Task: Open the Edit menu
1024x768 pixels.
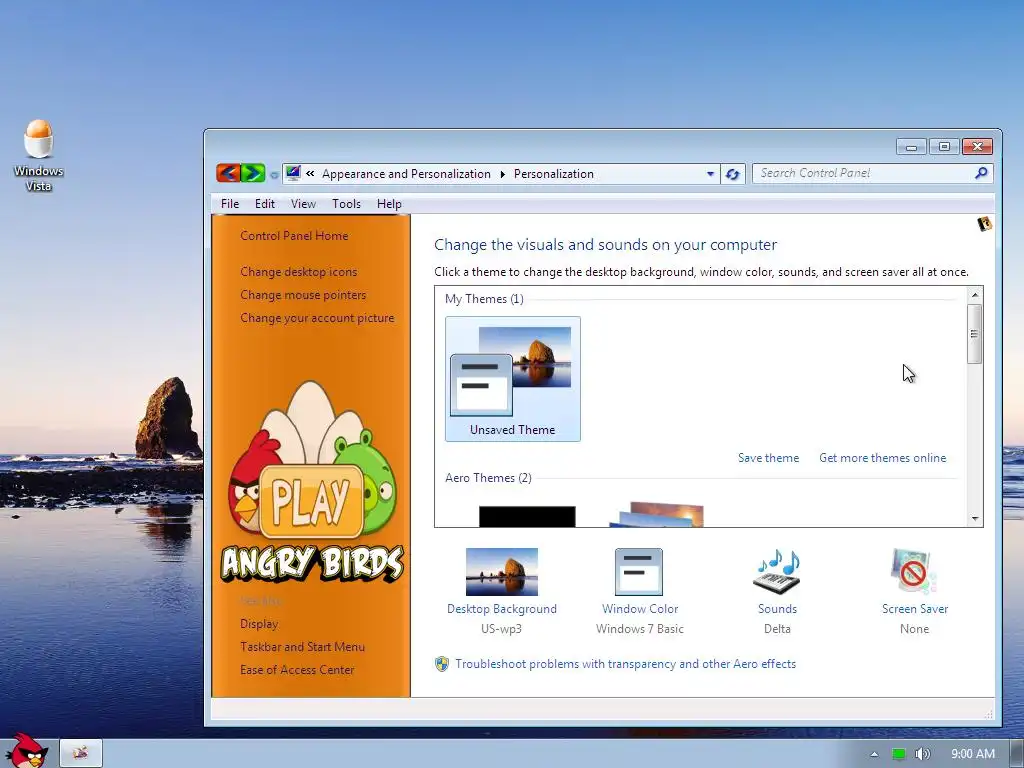Action: coord(264,204)
